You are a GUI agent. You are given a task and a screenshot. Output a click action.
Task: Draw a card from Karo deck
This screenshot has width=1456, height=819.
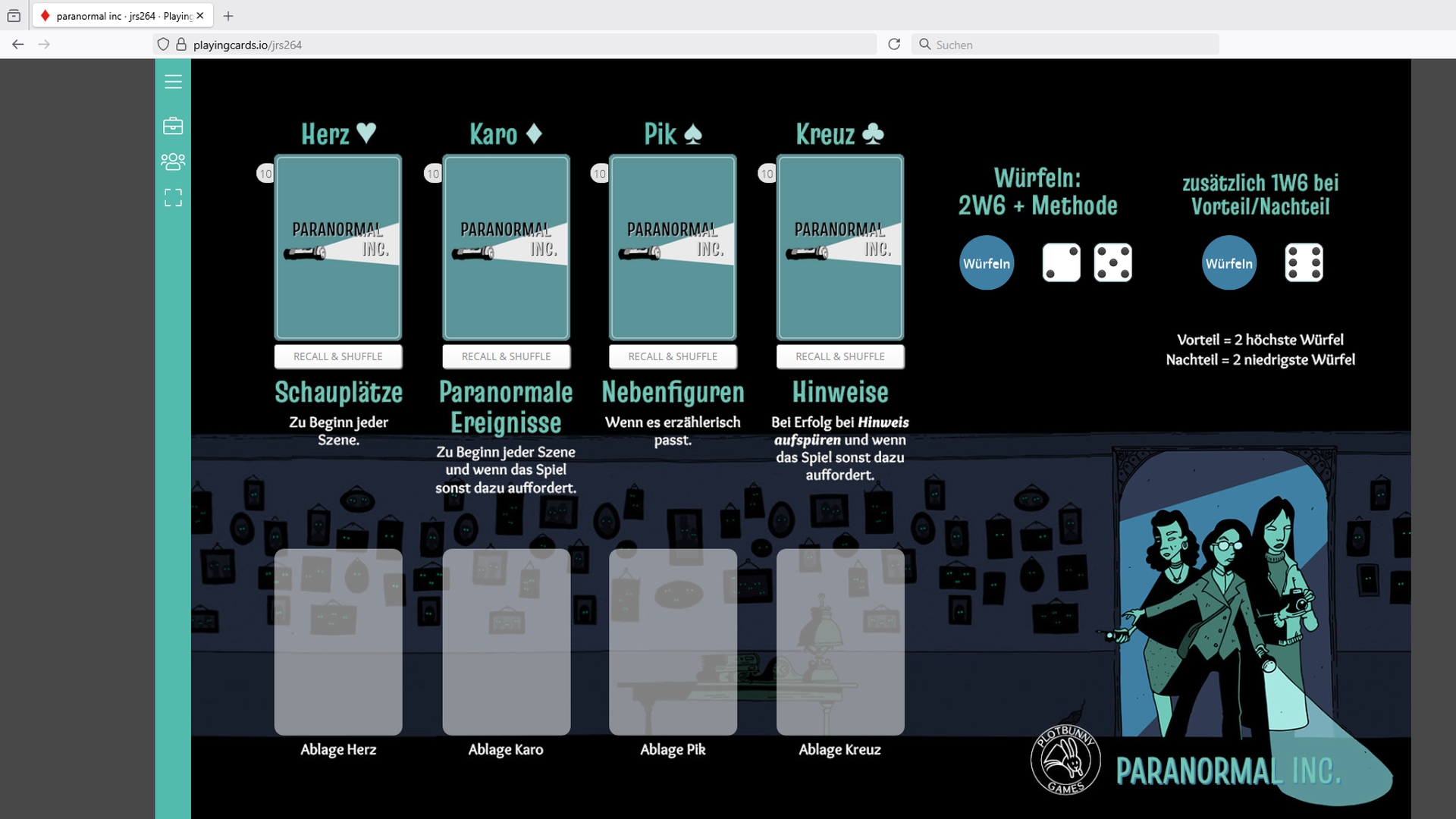point(506,247)
